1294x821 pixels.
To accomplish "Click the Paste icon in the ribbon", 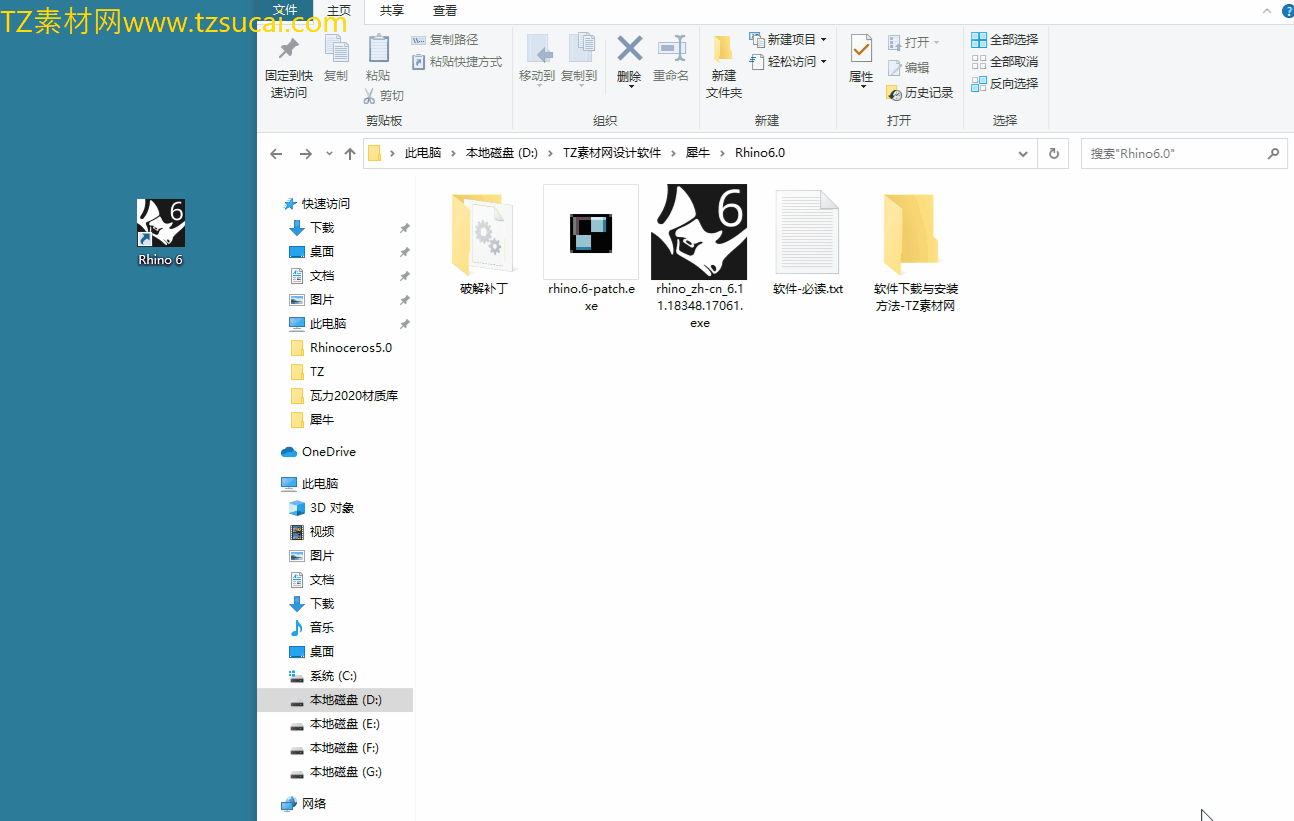I will (378, 49).
